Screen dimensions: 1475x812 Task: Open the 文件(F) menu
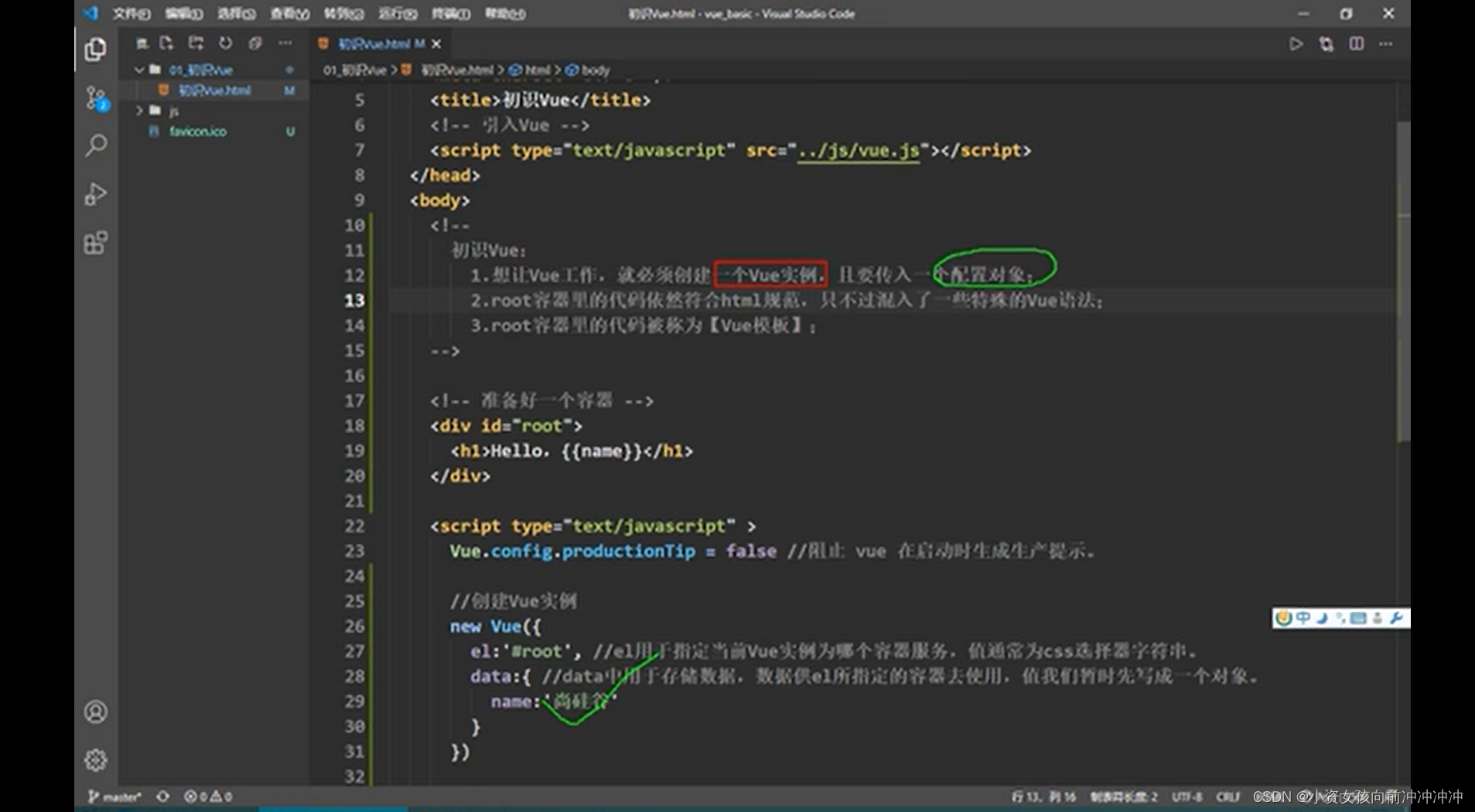coord(131,13)
